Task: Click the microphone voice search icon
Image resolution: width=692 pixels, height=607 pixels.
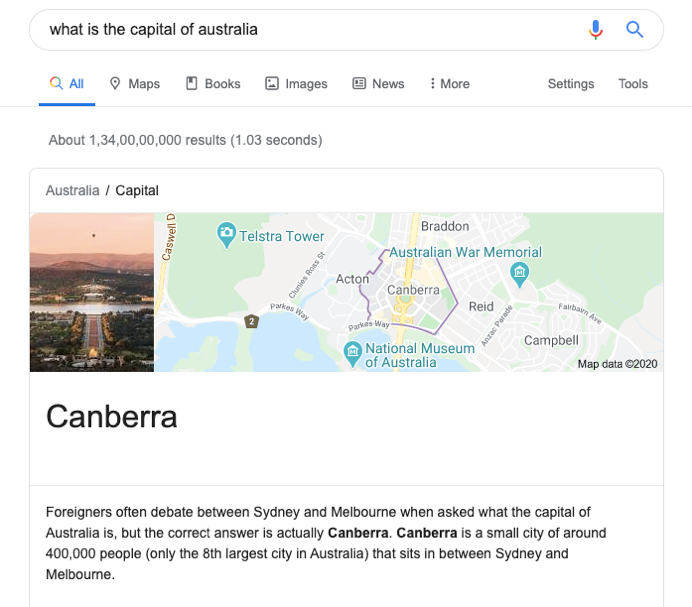Action: tap(596, 30)
